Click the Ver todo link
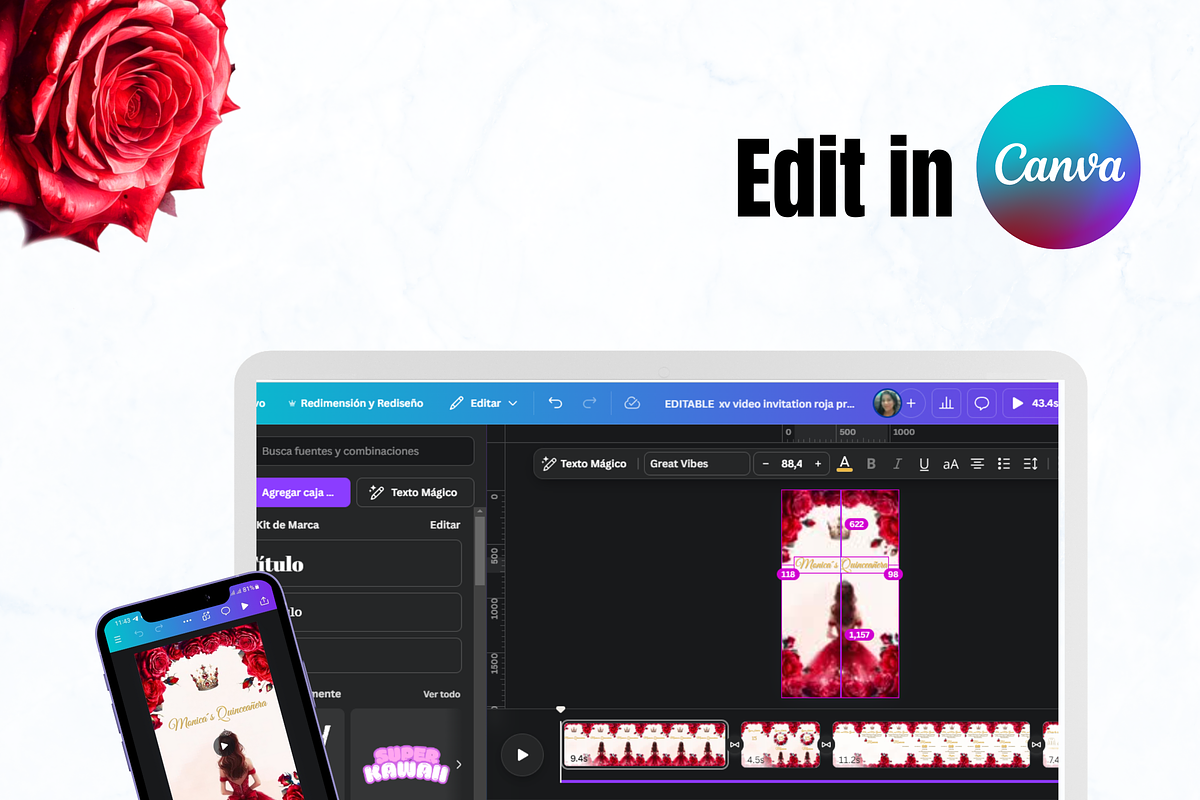 point(442,694)
